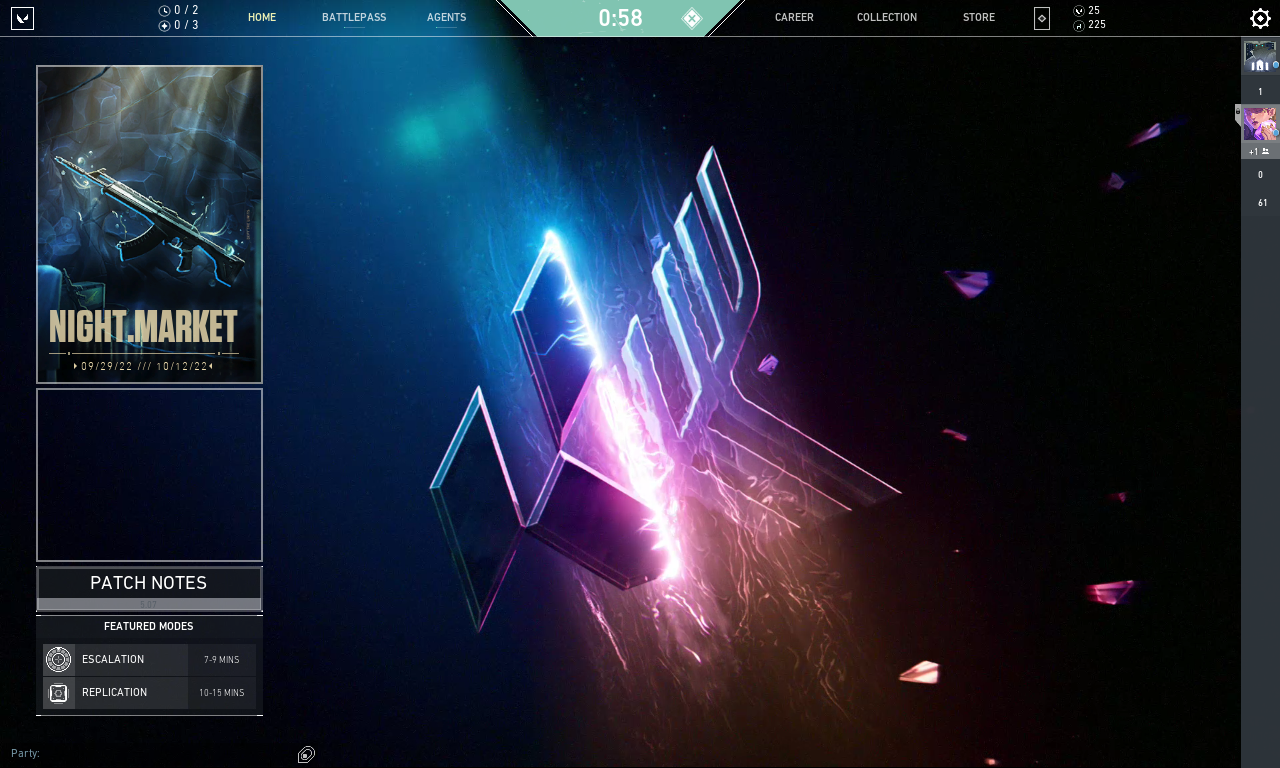
Task: Open the Career tab
Action: 794,18
